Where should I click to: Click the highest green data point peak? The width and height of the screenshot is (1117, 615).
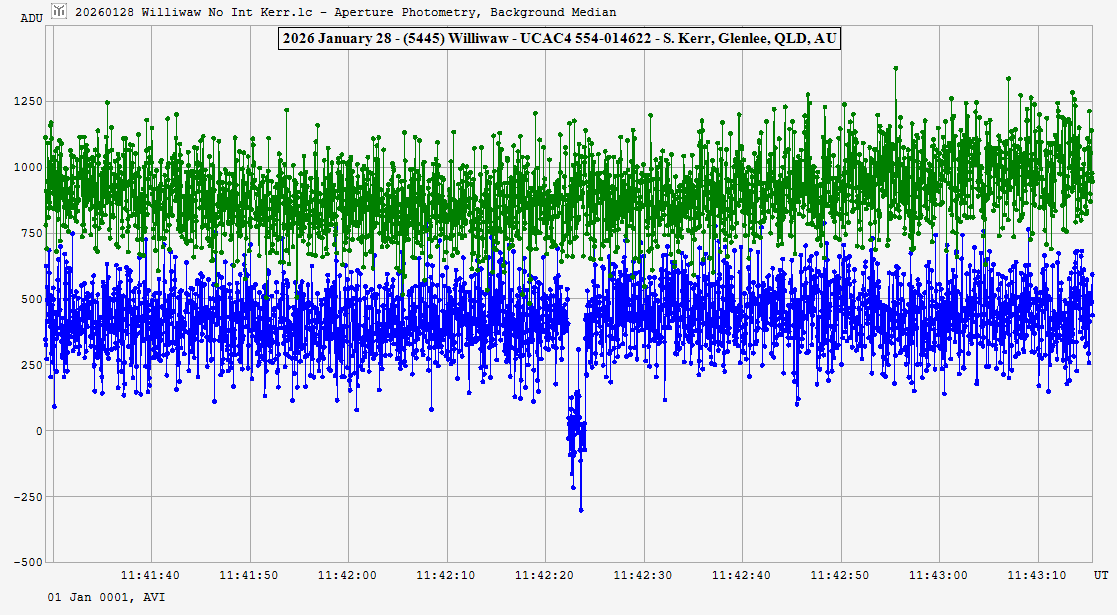click(x=896, y=69)
